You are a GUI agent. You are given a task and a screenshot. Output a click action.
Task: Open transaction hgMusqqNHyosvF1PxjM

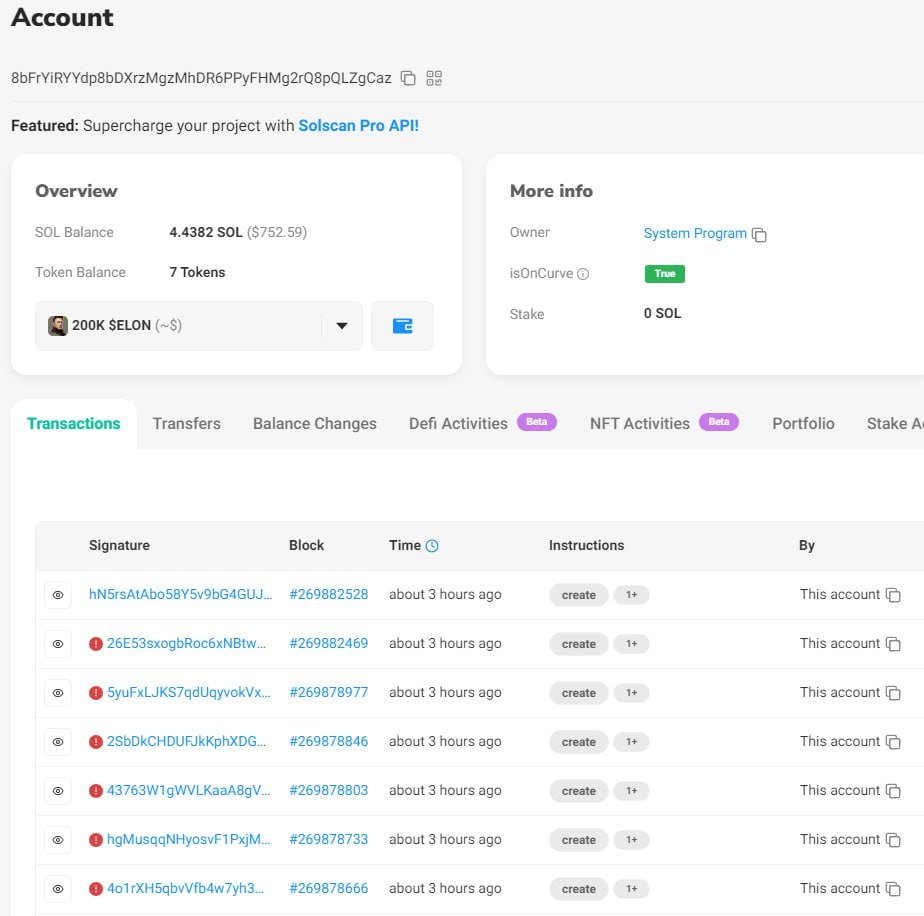coord(189,839)
